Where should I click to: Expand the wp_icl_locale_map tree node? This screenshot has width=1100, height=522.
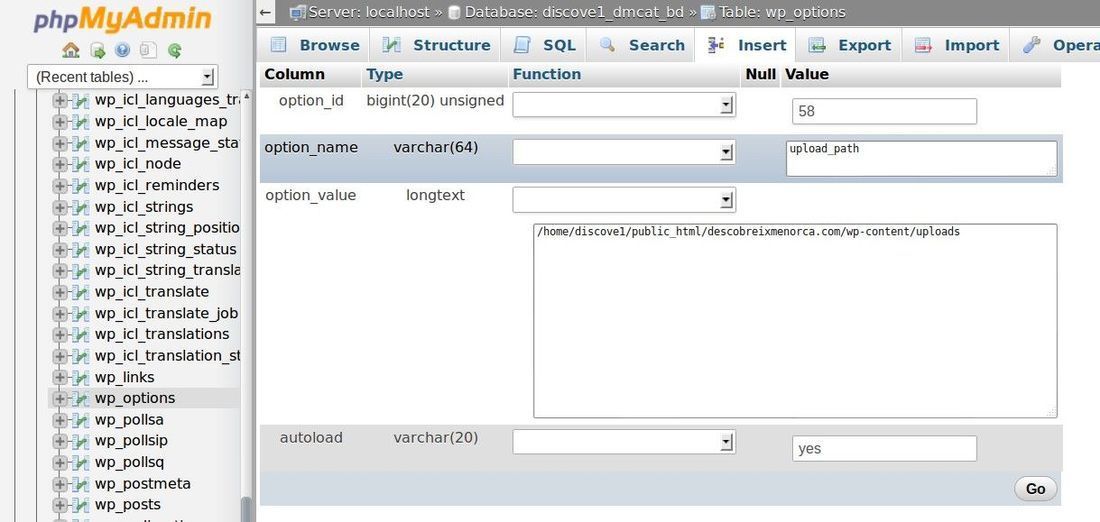(x=60, y=122)
